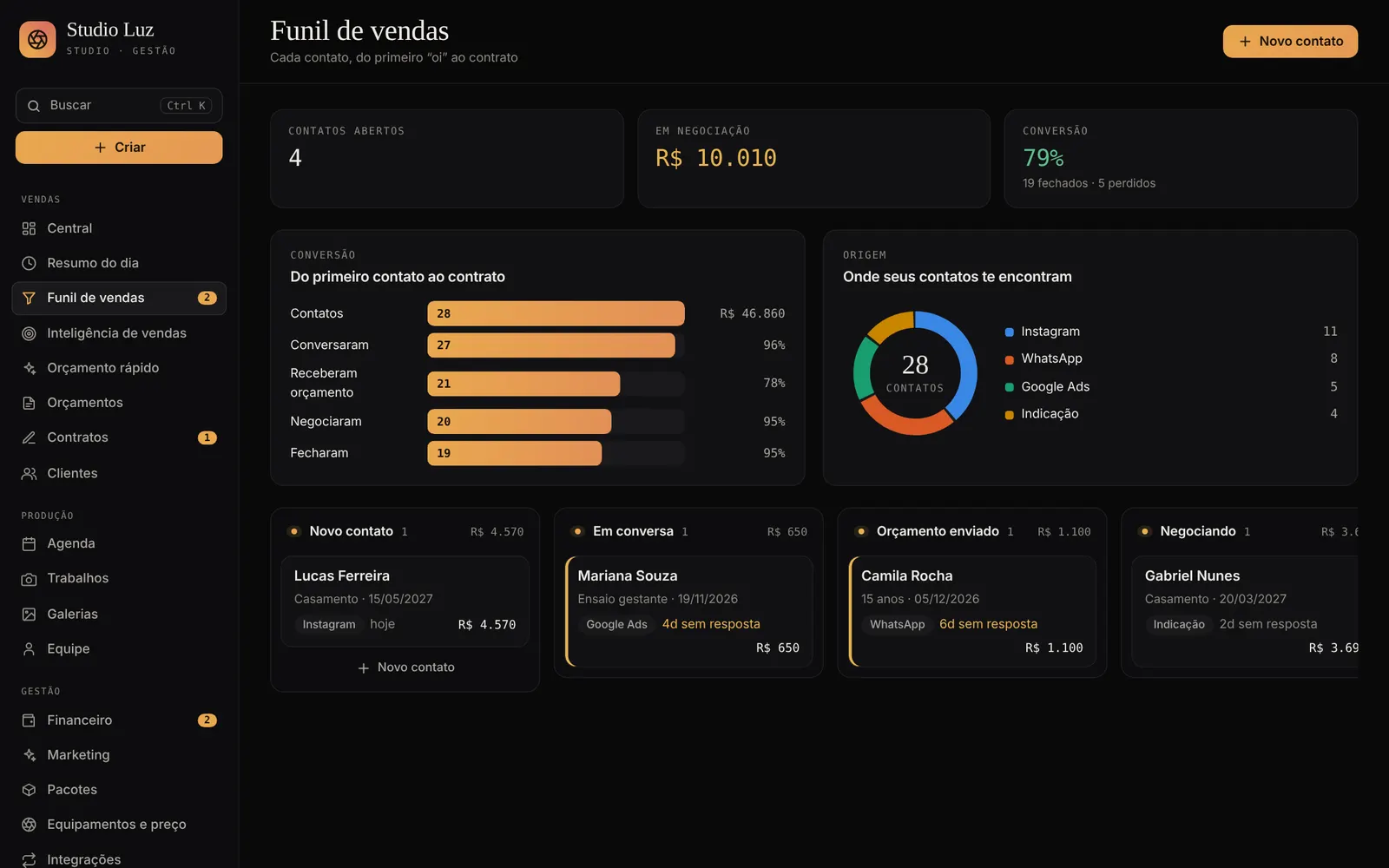Click Novo contato link below Lucas Ferreira card

pyautogui.click(x=405, y=667)
